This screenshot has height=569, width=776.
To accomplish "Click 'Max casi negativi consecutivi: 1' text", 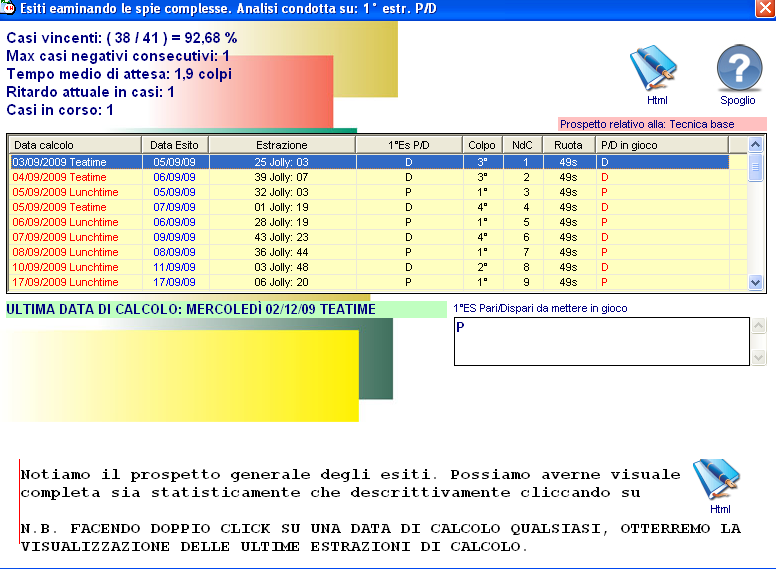I will pyautogui.click(x=118, y=56).
